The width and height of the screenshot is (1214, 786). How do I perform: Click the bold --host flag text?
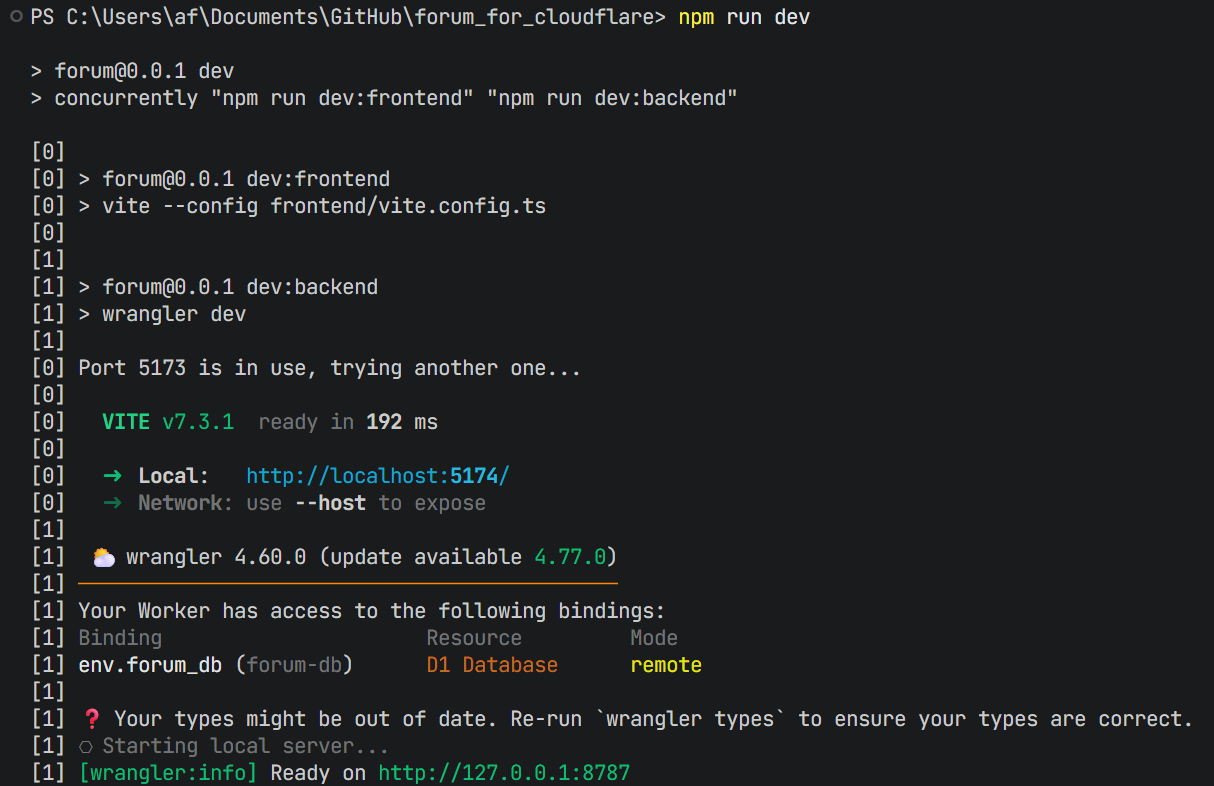(x=330, y=503)
